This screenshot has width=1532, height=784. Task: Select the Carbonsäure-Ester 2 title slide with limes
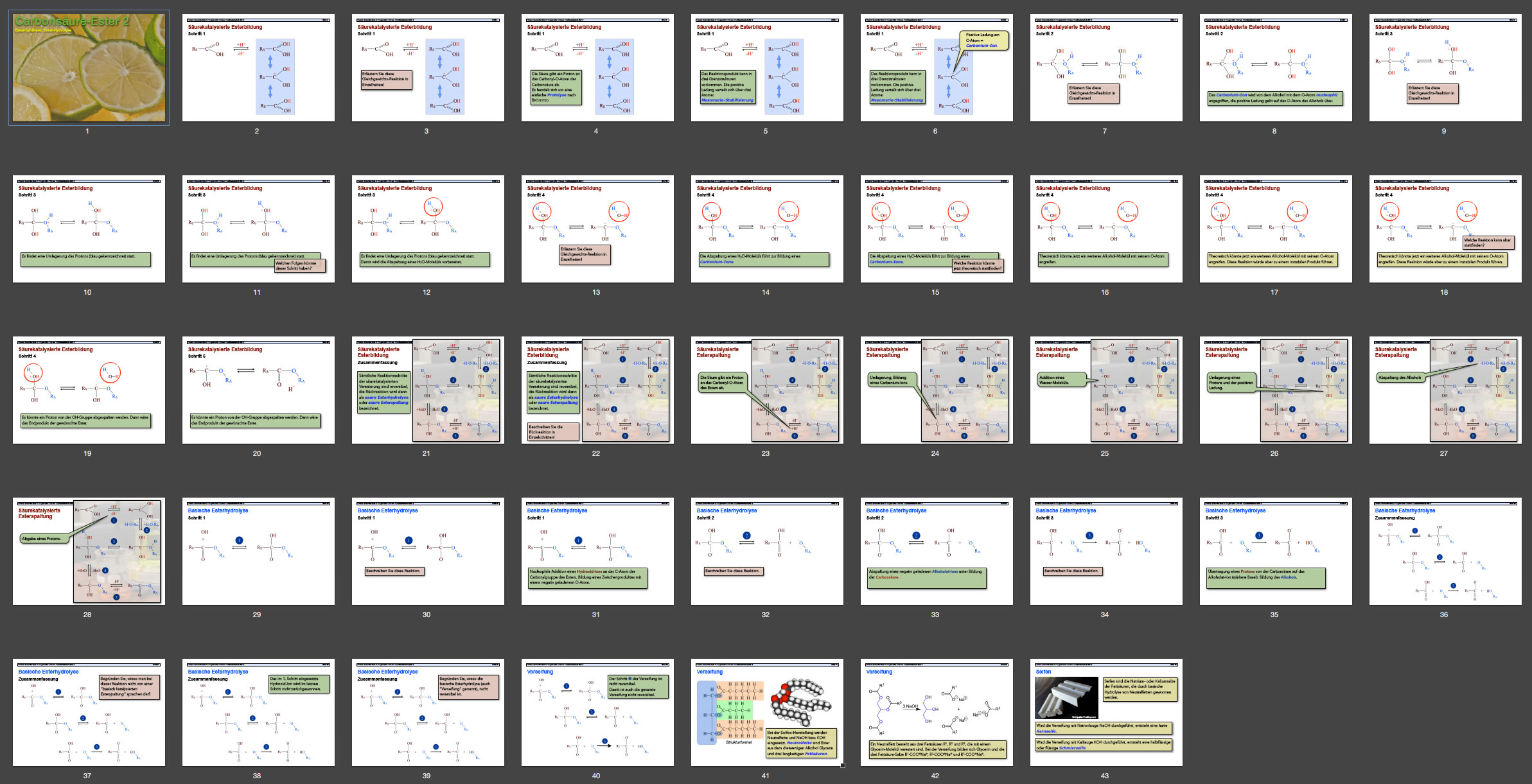(x=89, y=67)
